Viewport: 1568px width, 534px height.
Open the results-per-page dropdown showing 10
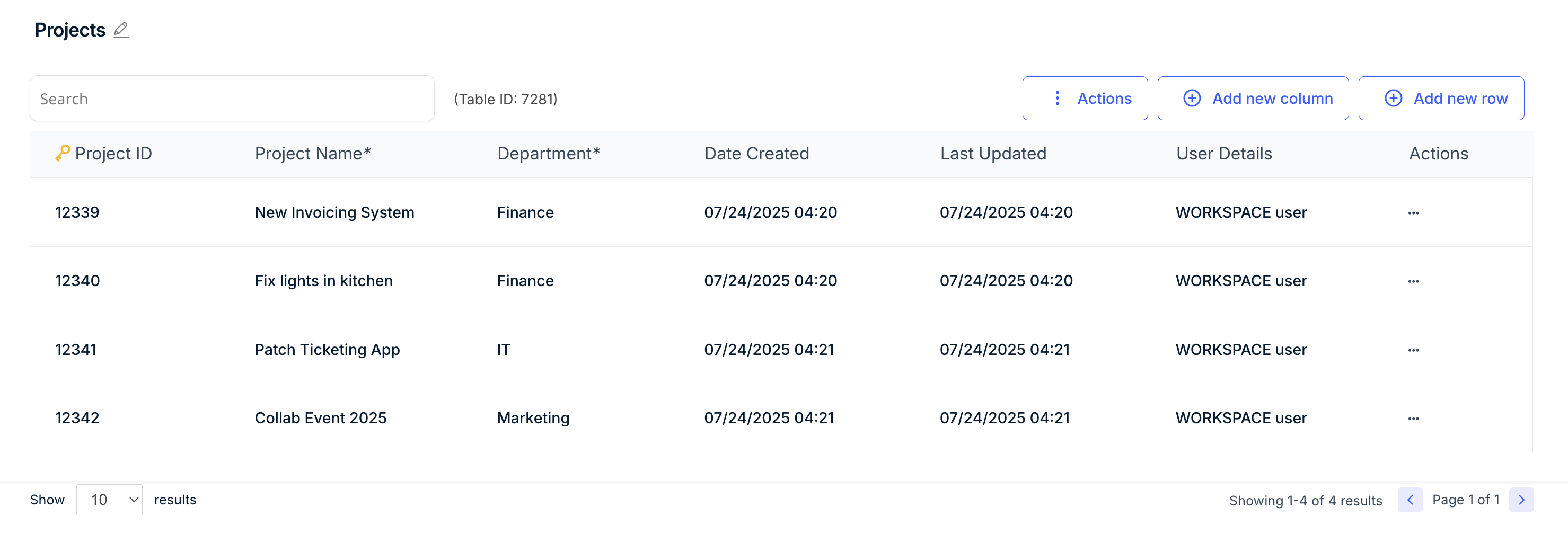pos(110,500)
